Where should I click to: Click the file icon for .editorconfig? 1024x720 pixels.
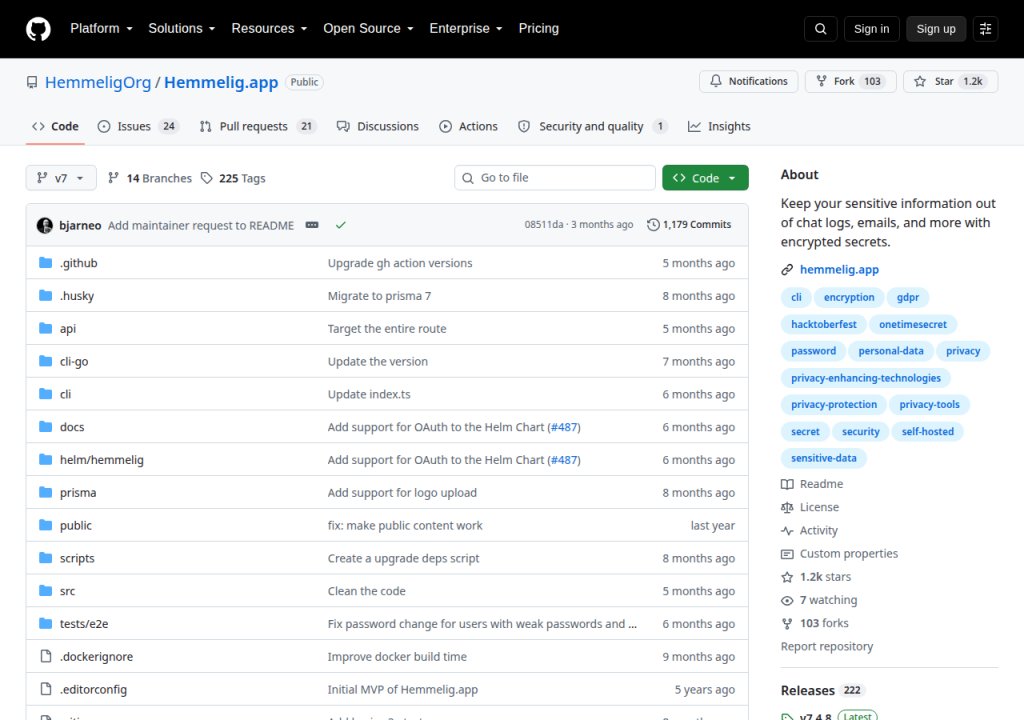tap(45, 689)
